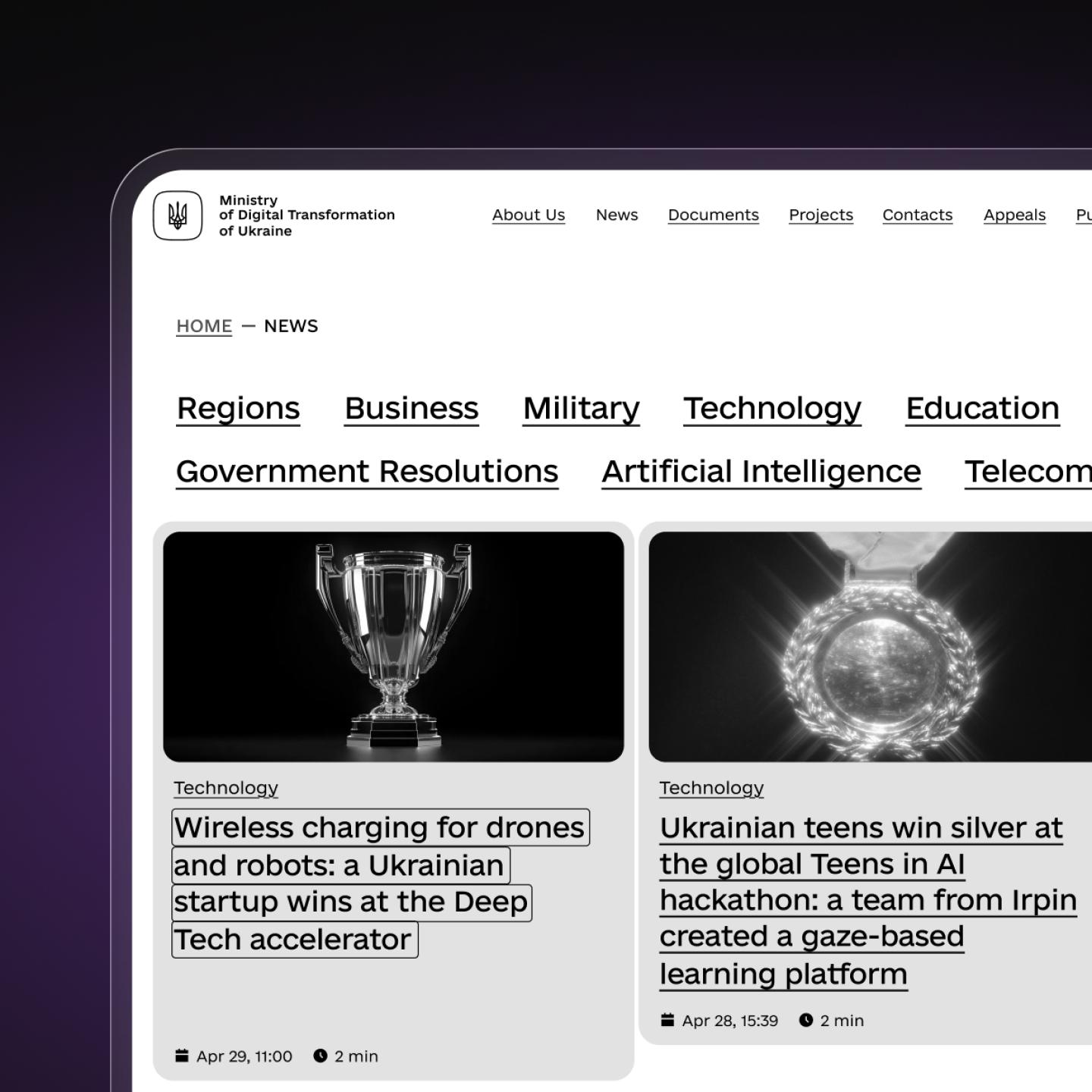
Task: Click Technology tag on Ukrainian teens card
Action: (x=711, y=788)
